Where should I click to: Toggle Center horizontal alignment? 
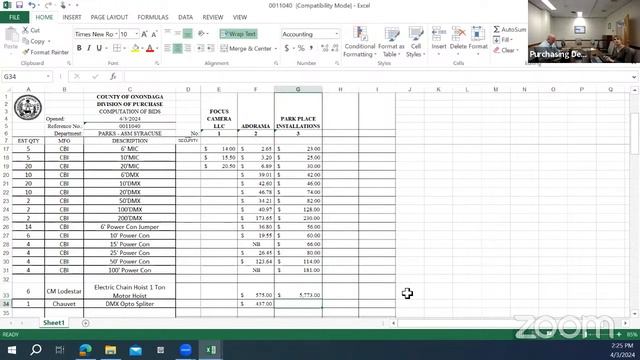178,48
